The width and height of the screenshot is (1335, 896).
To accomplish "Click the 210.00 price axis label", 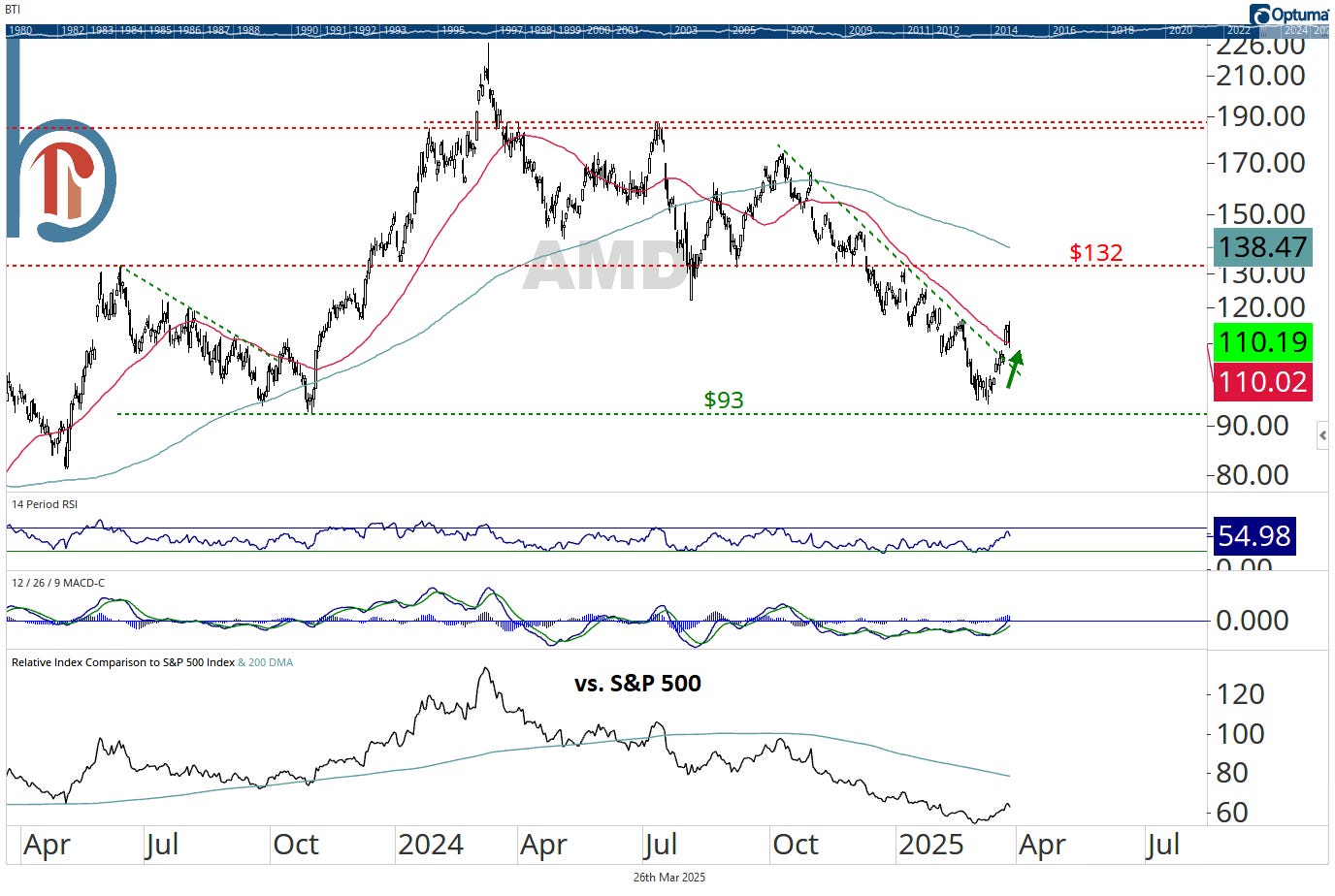I will point(1260,76).
